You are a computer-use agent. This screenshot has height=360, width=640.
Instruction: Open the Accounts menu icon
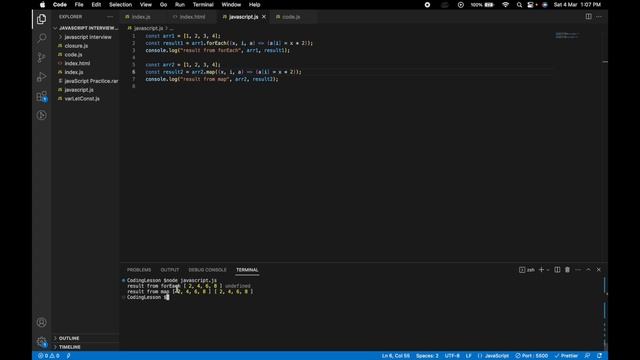point(41,322)
